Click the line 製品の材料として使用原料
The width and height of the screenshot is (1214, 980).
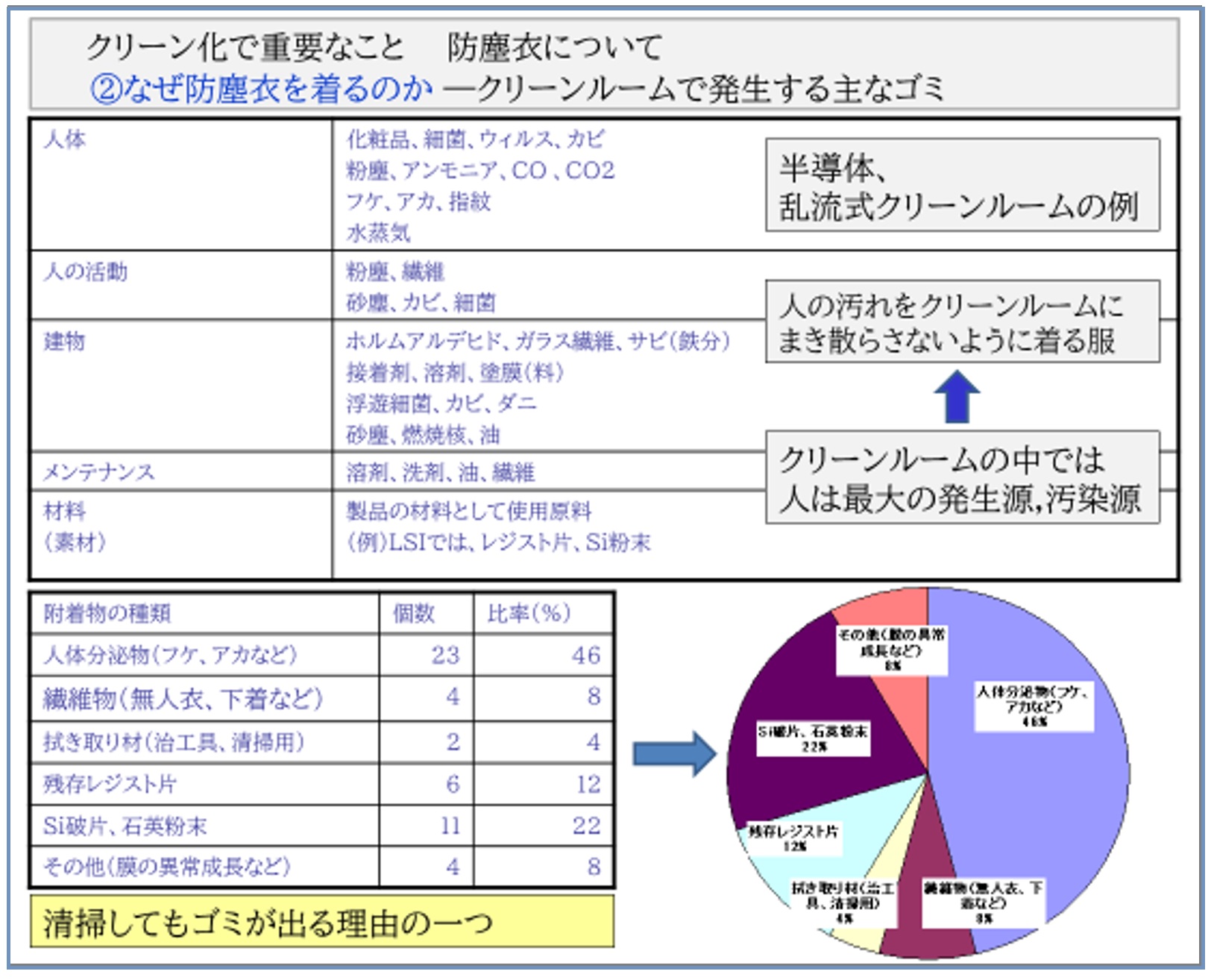[x=469, y=511]
